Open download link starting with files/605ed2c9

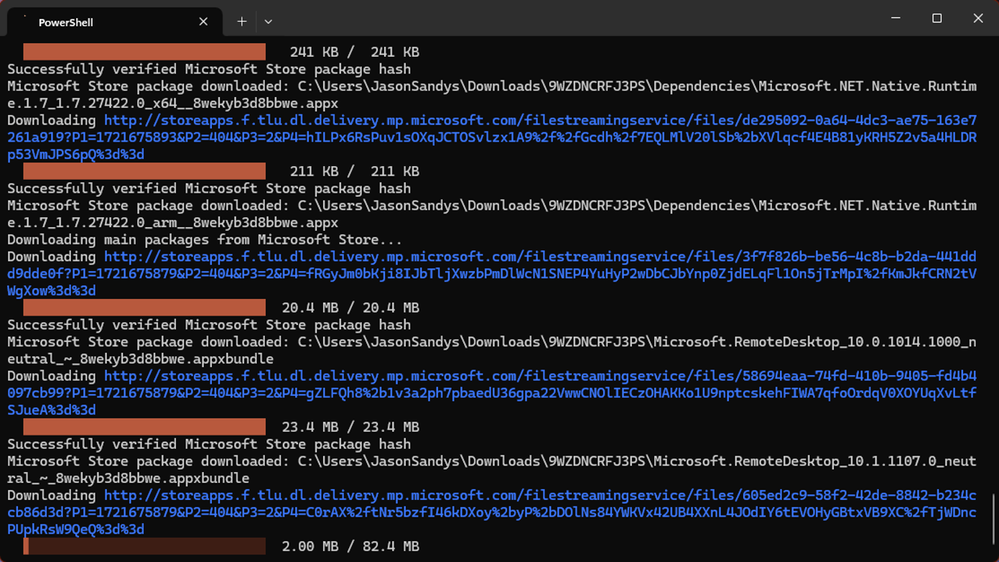(x=492, y=512)
